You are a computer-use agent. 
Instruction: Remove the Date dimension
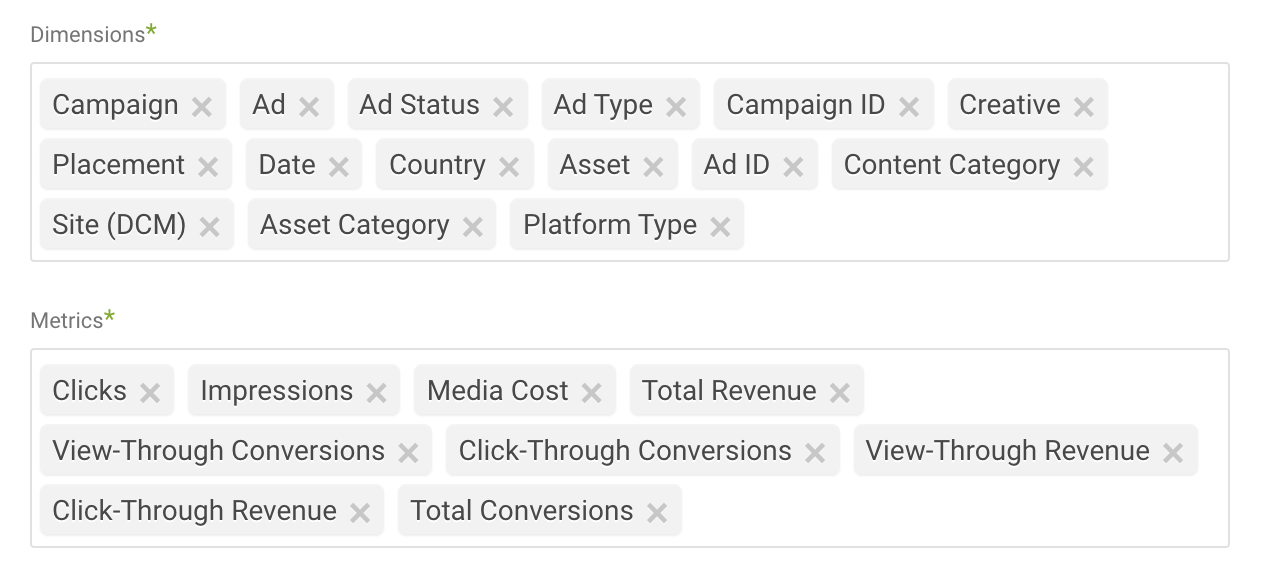(339, 167)
